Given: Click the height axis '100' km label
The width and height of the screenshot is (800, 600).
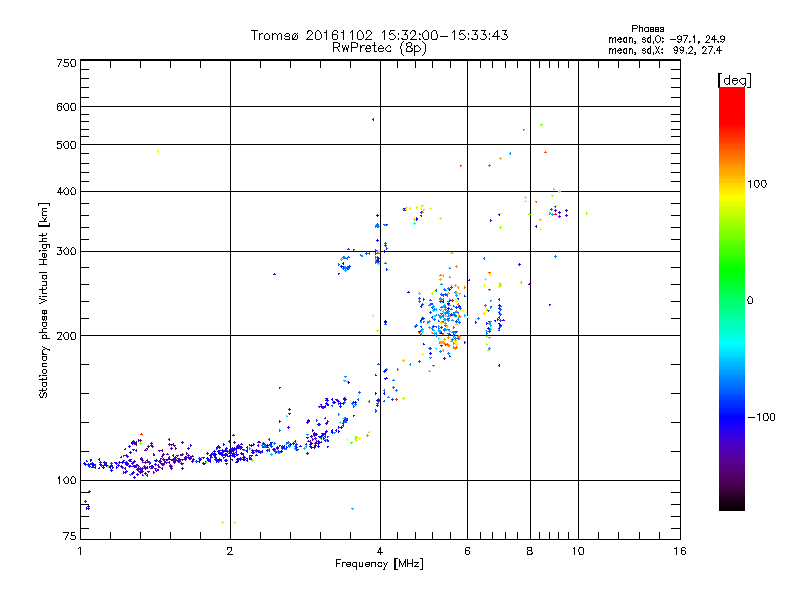Looking at the screenshot, I should tap(66, 480).
